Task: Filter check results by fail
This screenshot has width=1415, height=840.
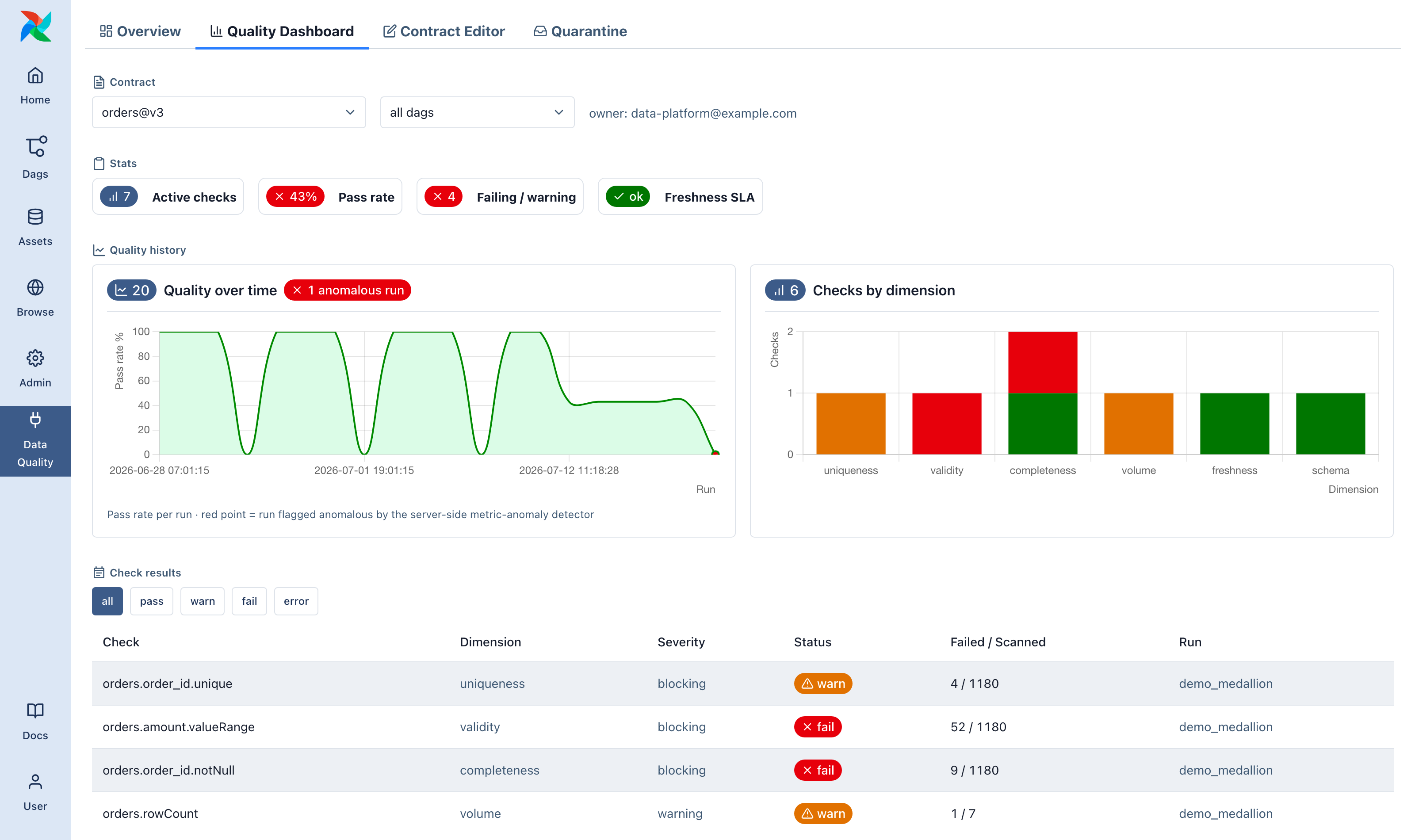Action: click(249, 601)
